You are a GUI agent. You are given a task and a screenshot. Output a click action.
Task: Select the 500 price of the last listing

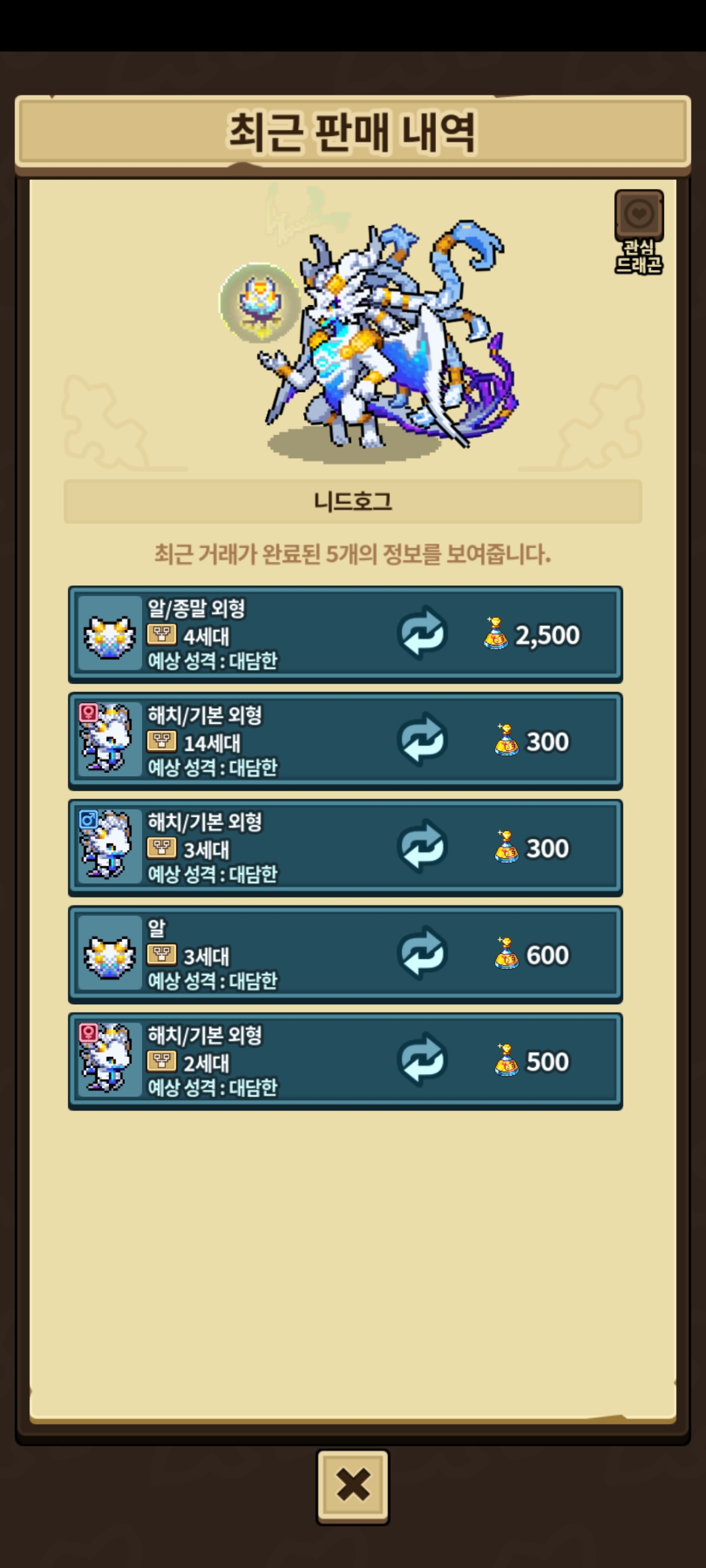click(547, 1062)
